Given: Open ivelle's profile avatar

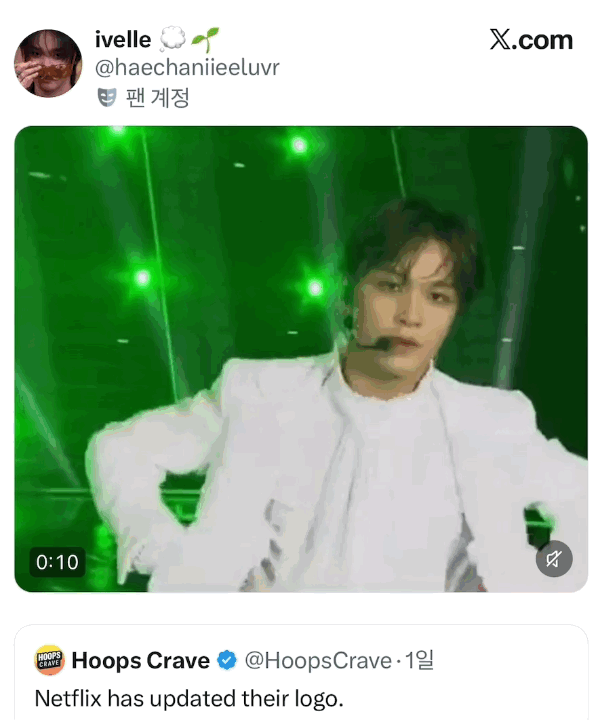Looking at the screenshot, I should click(47, 63).
